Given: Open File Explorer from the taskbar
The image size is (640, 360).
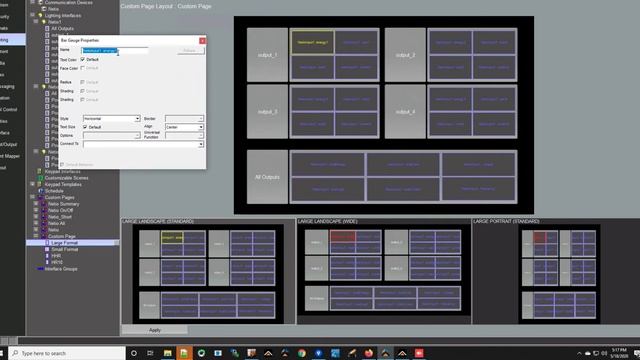Looking at the screenshot, I should tap(167, 353).
